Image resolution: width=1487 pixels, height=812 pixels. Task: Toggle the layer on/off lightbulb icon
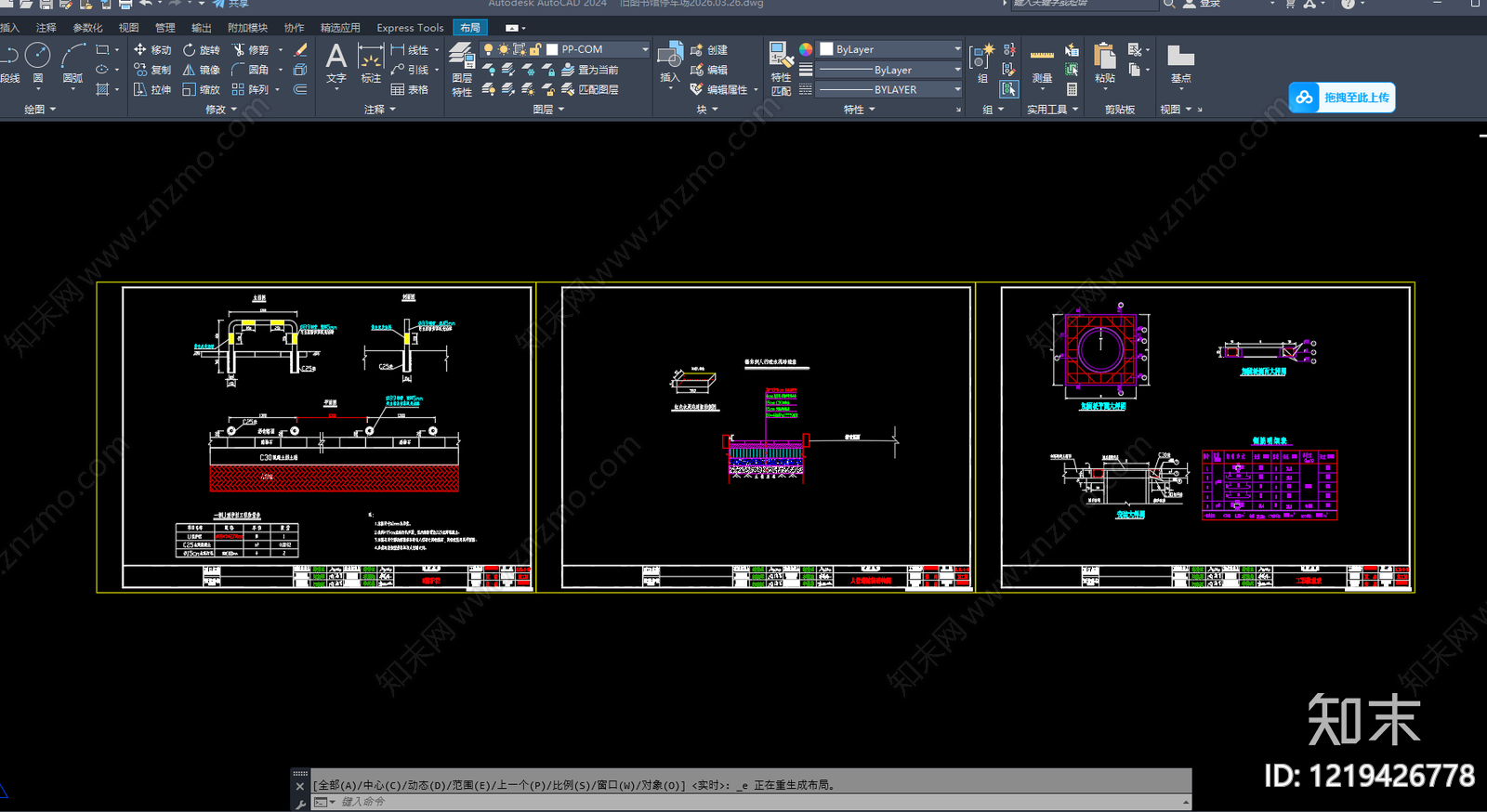(488, 49)
